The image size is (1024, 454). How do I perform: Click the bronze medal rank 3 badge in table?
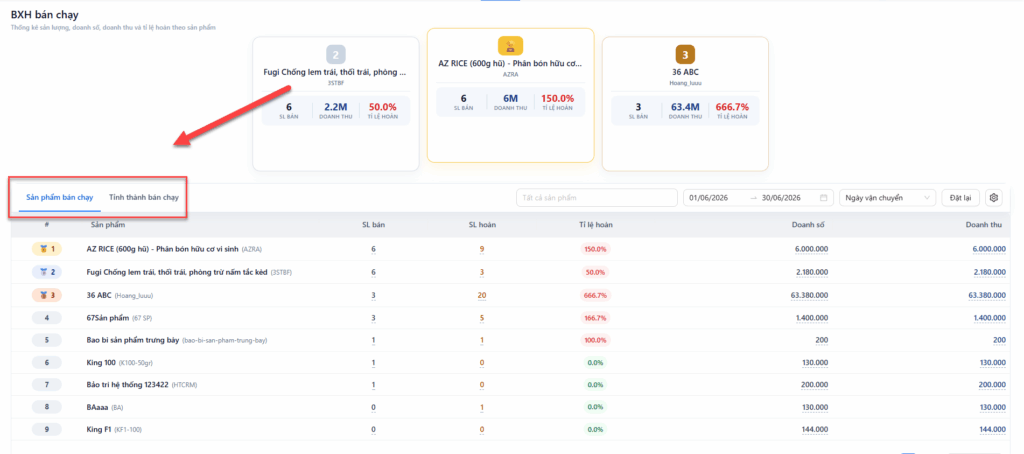[47, 295]
